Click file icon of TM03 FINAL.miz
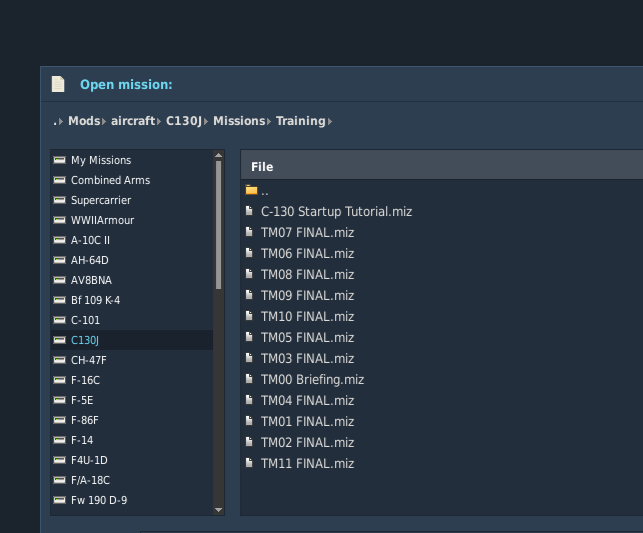Viewport: 643px width, 533px height. pyautogui.click(x=249, y=358)
